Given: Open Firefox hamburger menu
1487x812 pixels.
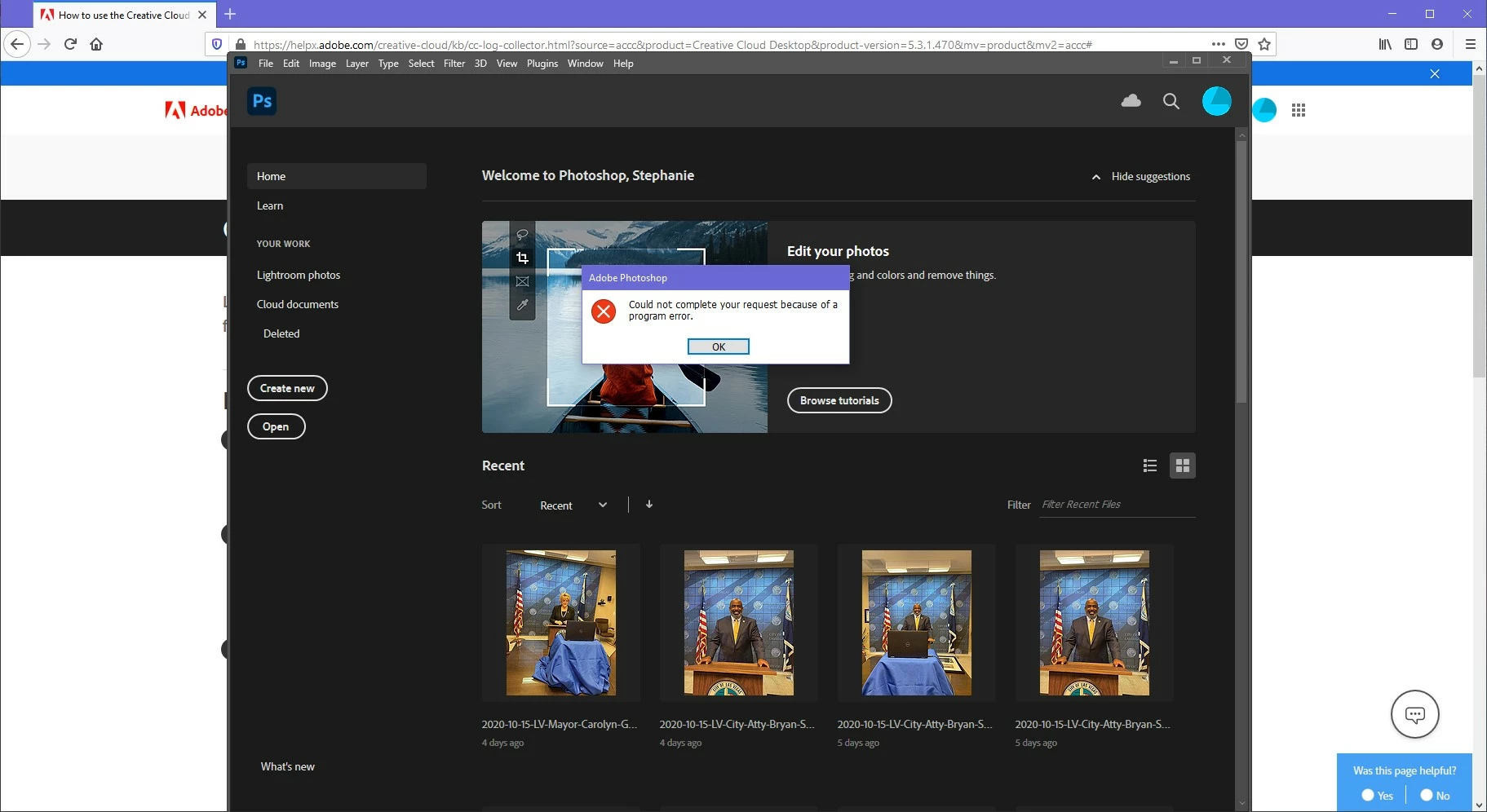Looking at the screenshot, I should [1471, 44].
